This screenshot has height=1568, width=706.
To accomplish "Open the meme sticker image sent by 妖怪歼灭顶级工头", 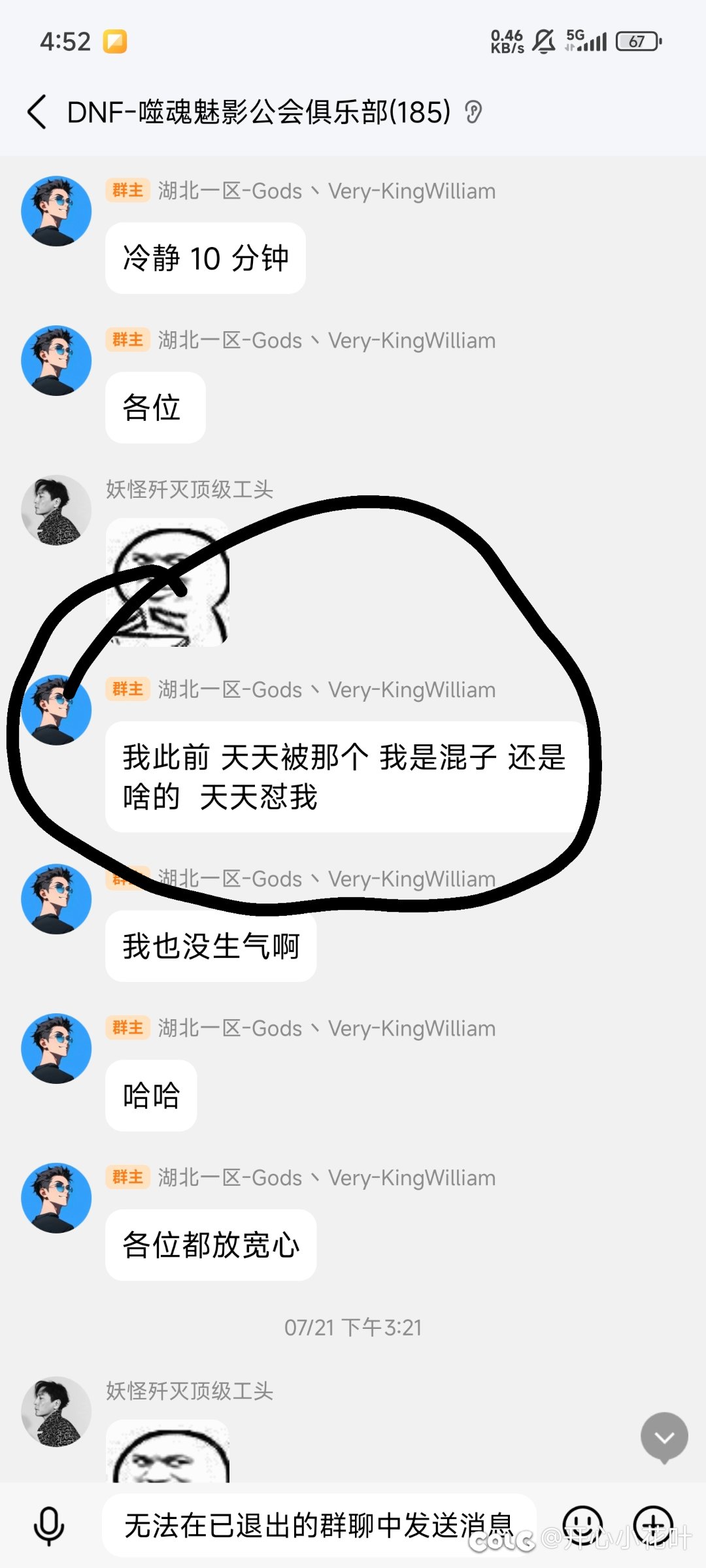I will pos(167,582).
